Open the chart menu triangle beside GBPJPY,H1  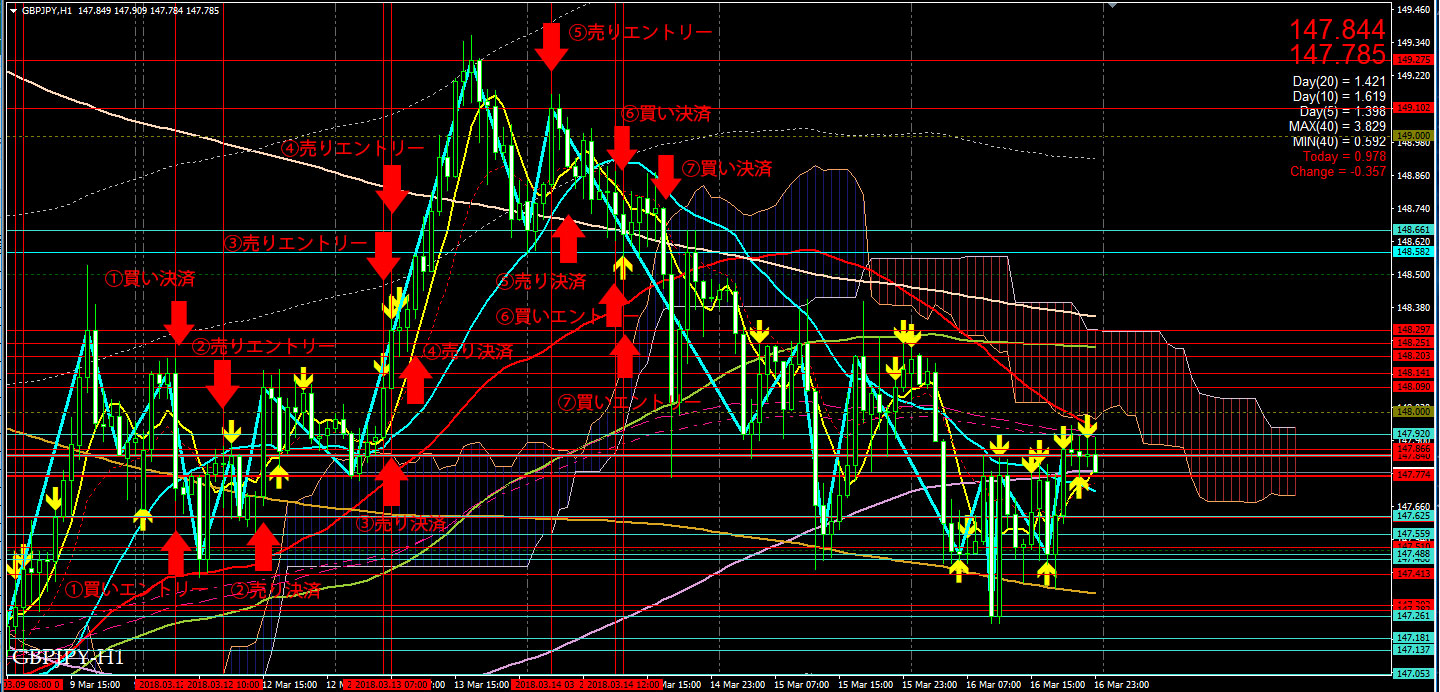click(11, 10)
